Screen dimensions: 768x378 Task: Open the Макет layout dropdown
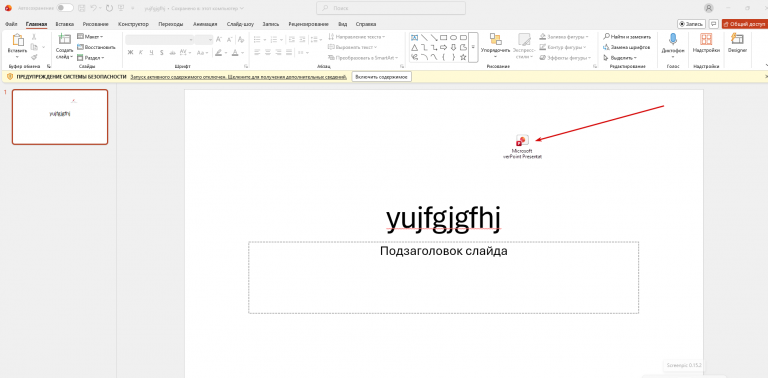tap(90, 37)
